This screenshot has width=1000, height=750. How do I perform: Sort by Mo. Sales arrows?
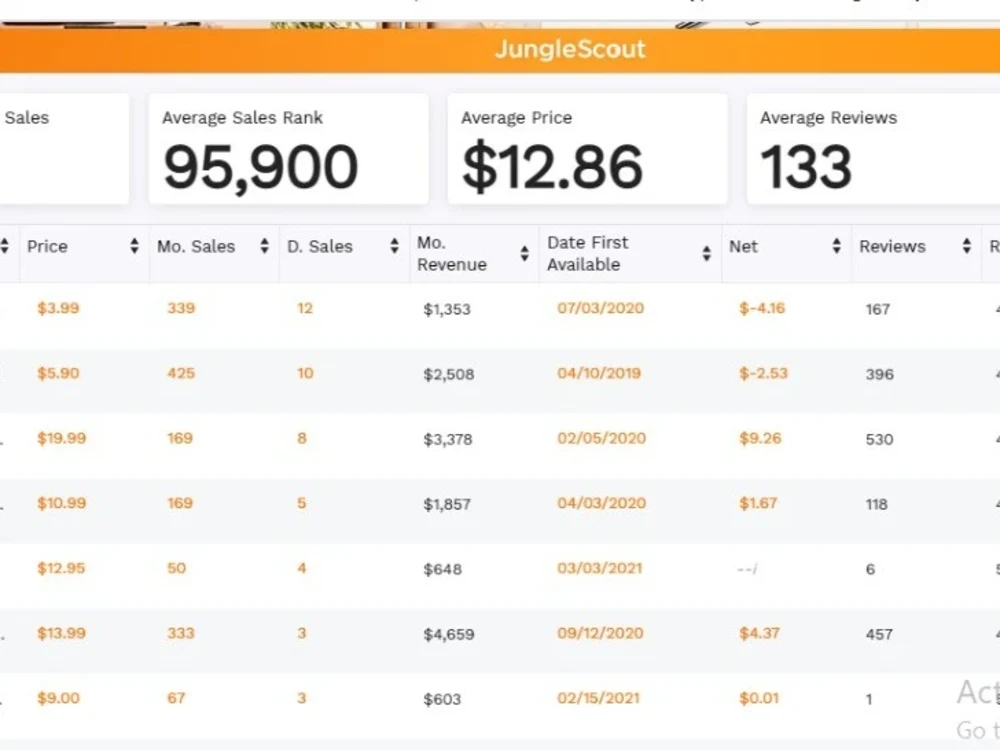point(264,246)
